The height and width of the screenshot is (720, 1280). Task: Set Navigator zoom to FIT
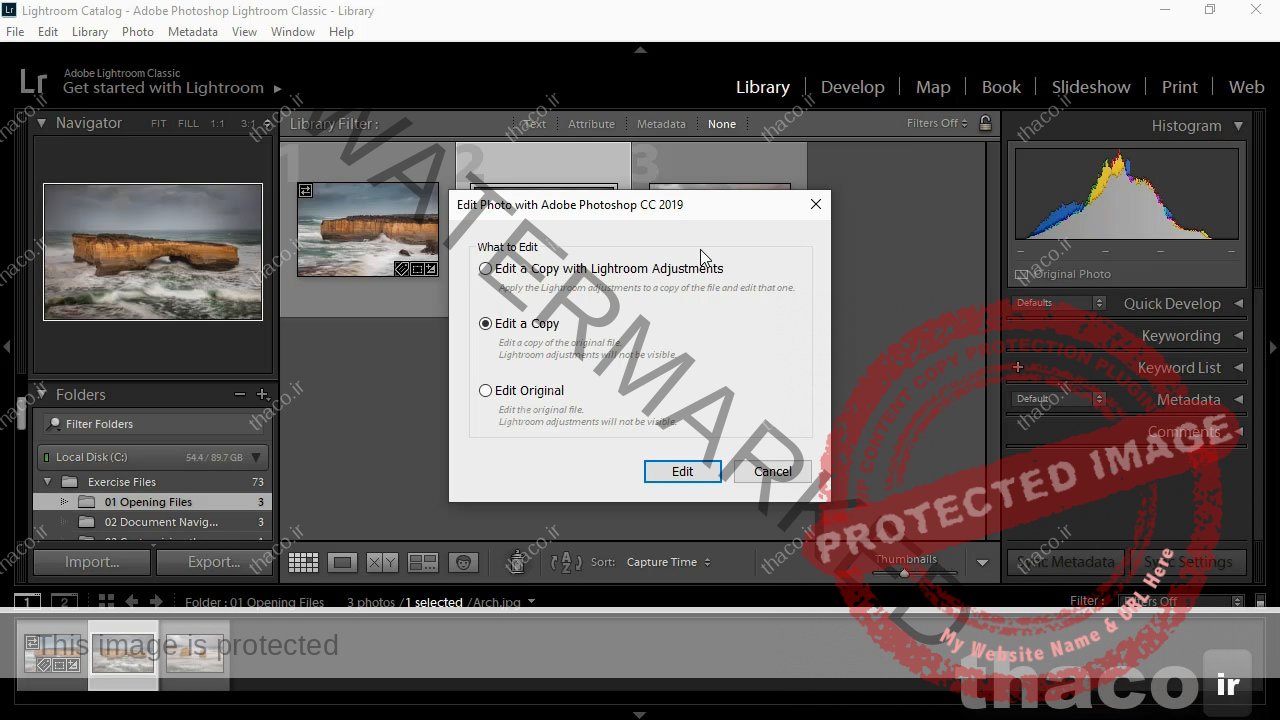pyautogui.click(x=159, y=124)
